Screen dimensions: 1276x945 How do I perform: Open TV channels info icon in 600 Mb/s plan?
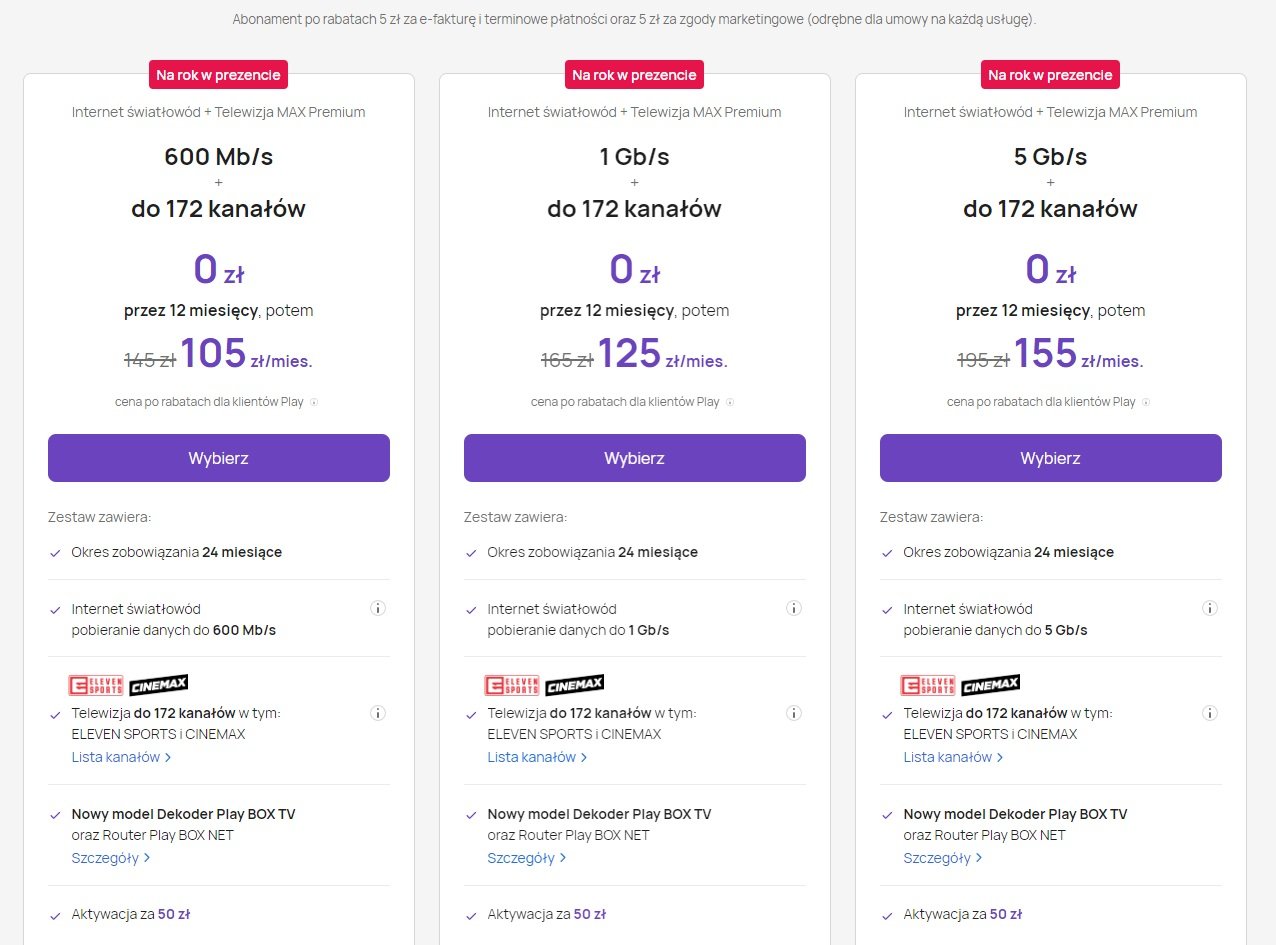378,713
